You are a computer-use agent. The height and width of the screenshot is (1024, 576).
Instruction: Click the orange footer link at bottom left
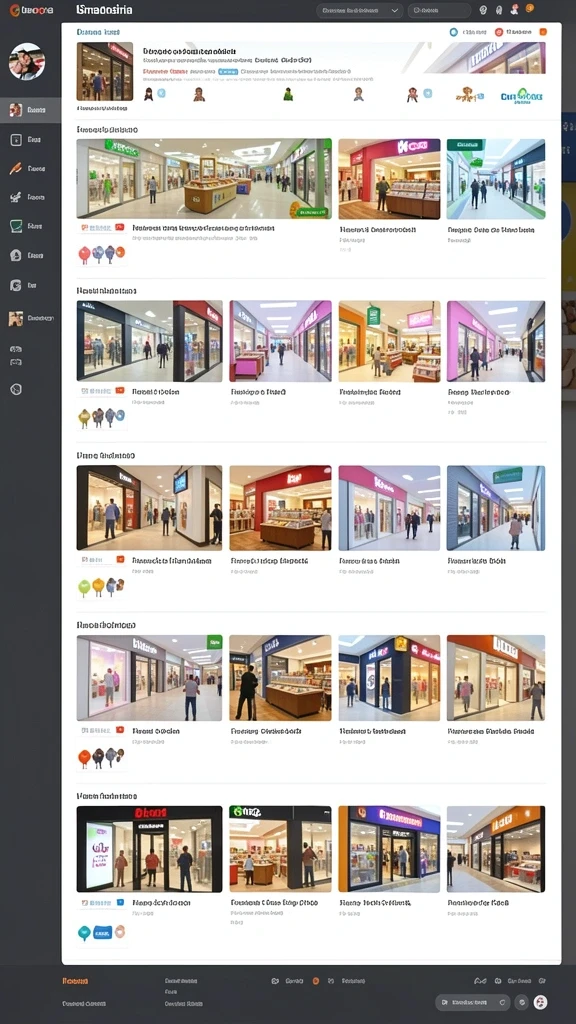(x=75, y=981)
